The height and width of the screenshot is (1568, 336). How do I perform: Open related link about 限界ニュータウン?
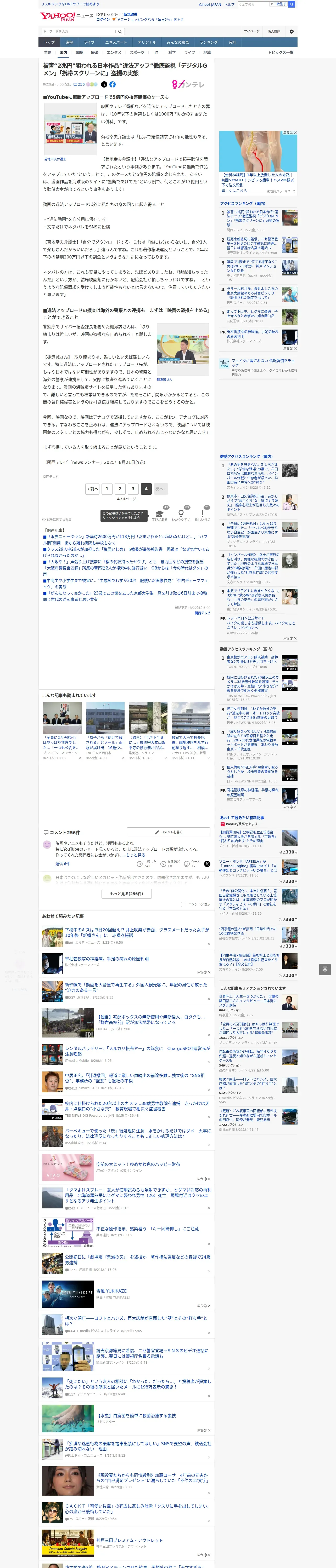pos(125,539)
